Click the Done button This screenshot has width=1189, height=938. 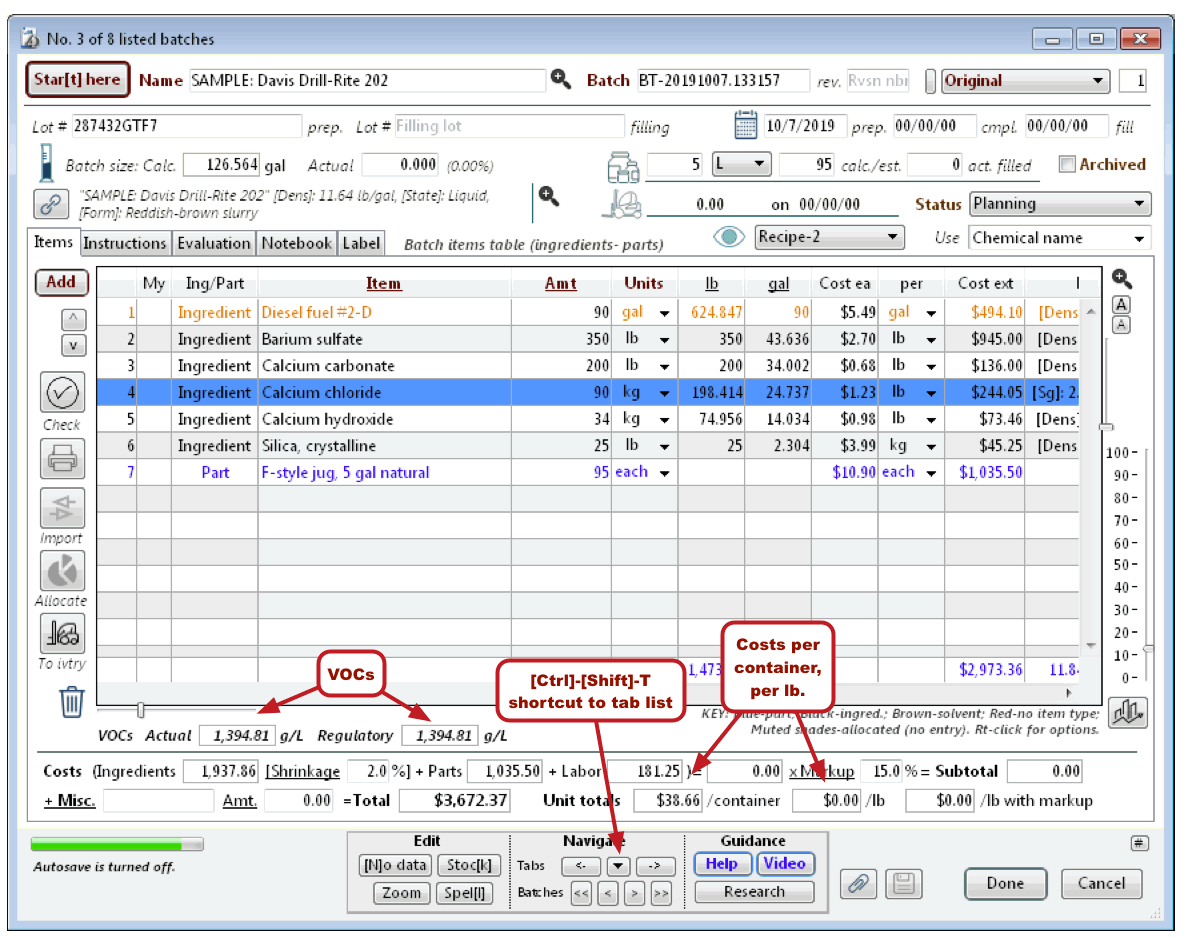click(x=1005, y=883)
